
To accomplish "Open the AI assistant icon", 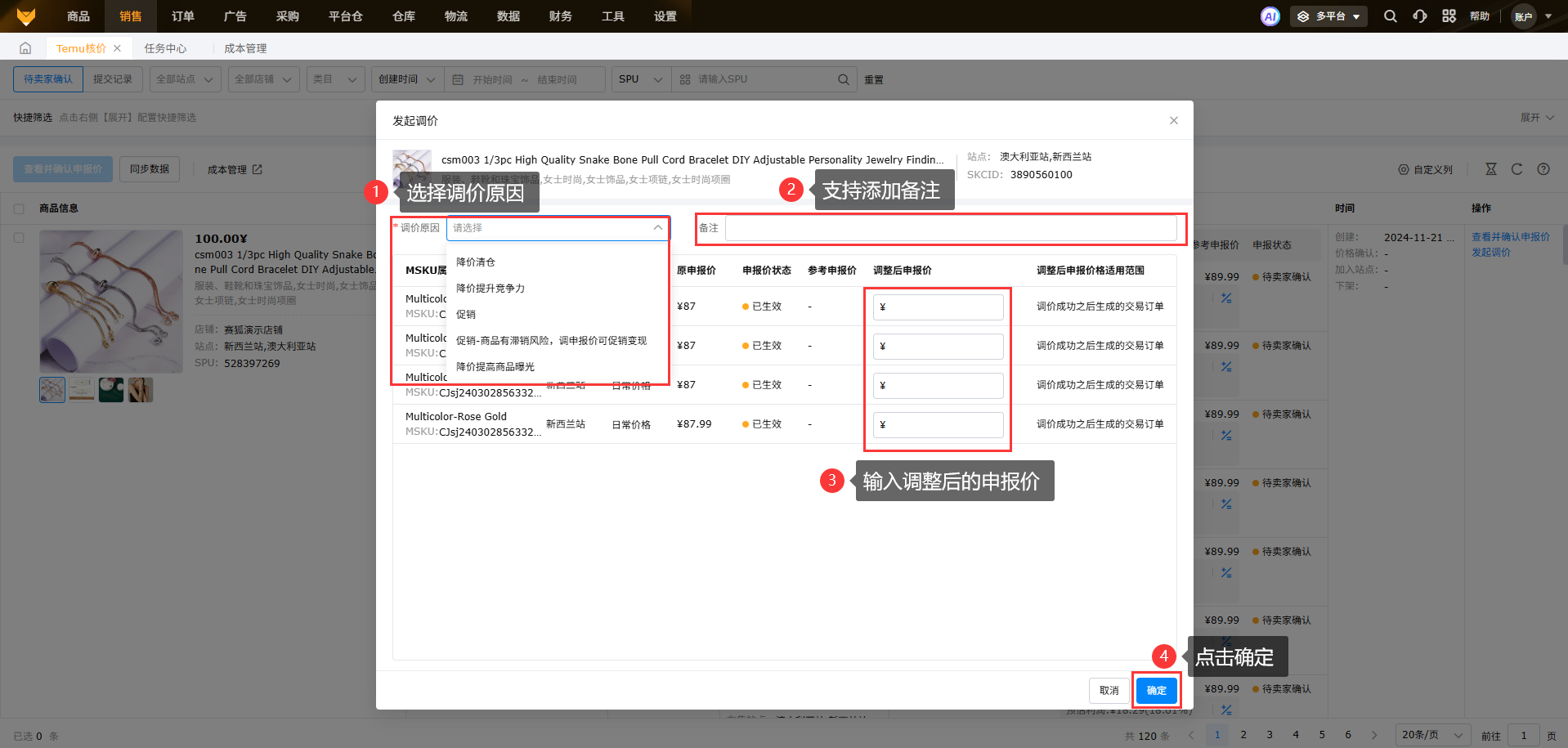I will (1270, 16).
